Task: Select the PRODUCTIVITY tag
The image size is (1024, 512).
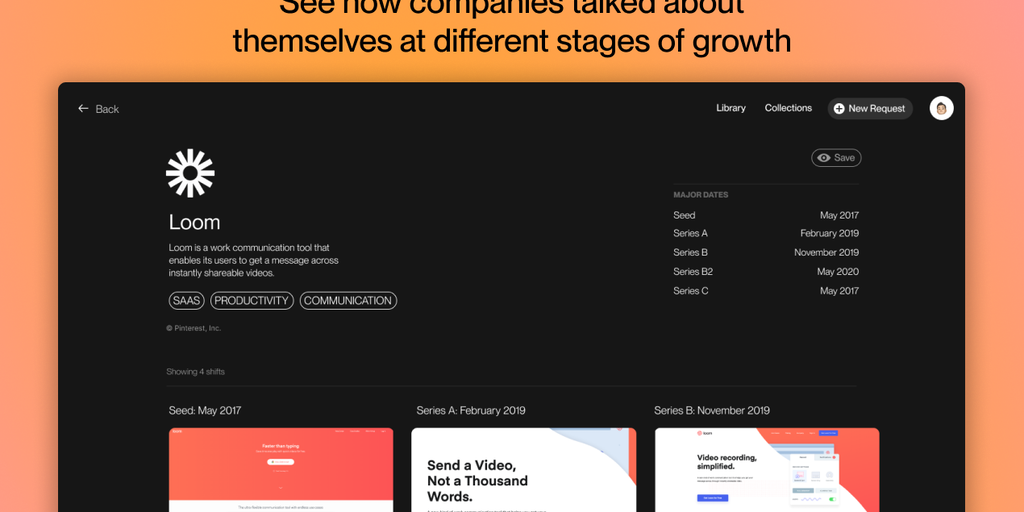Action: pos(251,300)
